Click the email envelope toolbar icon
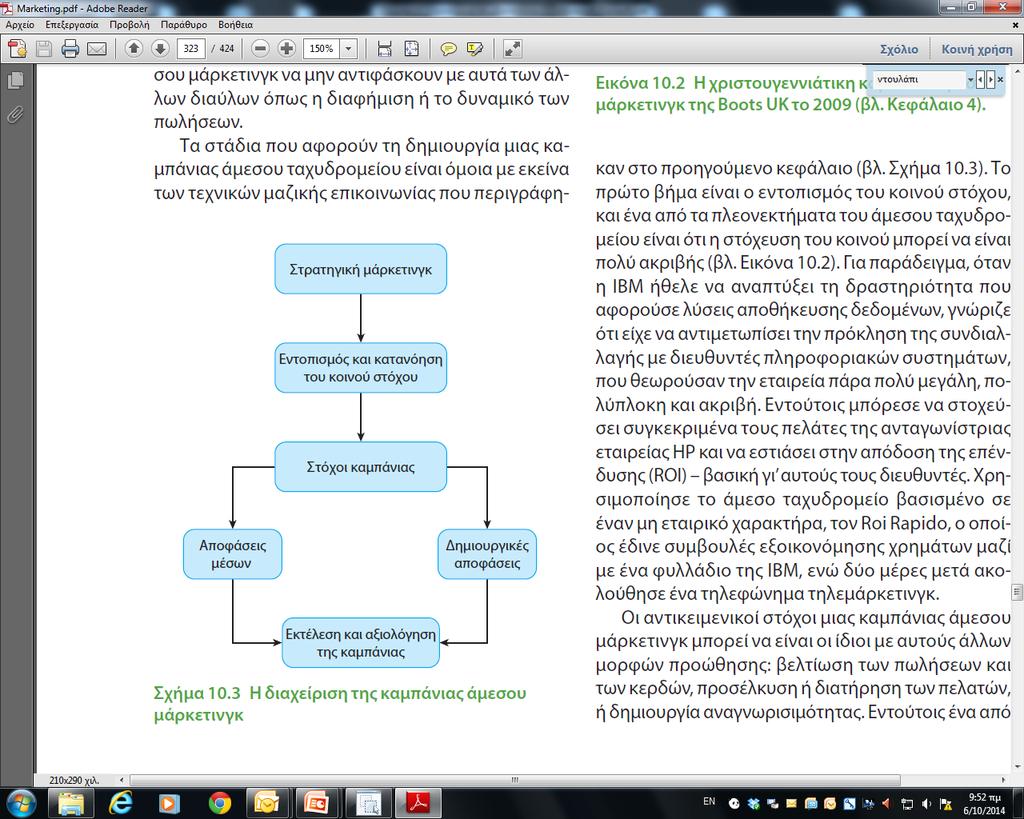Screen dimensions: 1024x819 [97, 49]
